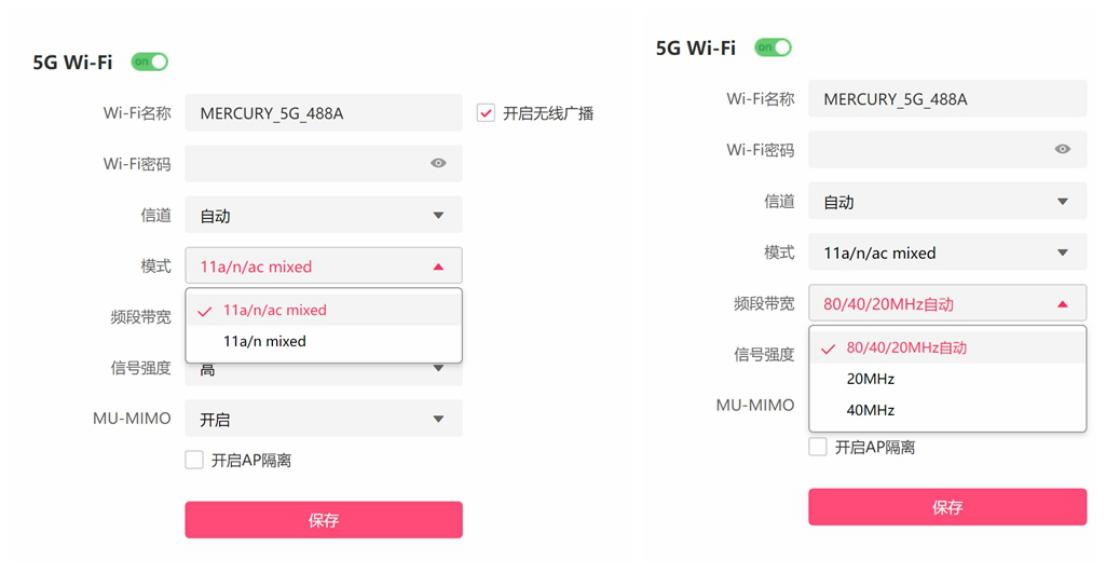The height and width of the screenshot is (574, 1106).
Task: Click left Wi-Fi名称 field MERCURY_5G_488A
Action: pos(323,113)
